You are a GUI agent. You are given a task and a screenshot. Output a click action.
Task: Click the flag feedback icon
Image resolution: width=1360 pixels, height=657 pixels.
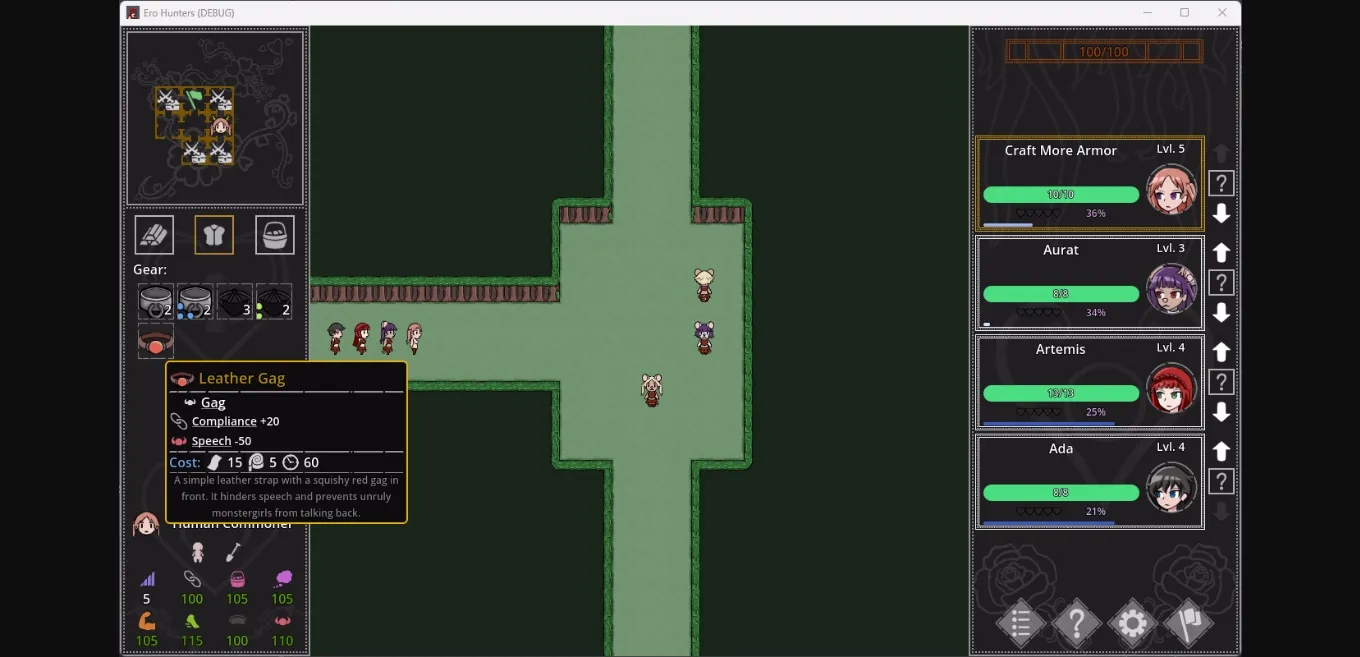click(x=1188, y=623)
